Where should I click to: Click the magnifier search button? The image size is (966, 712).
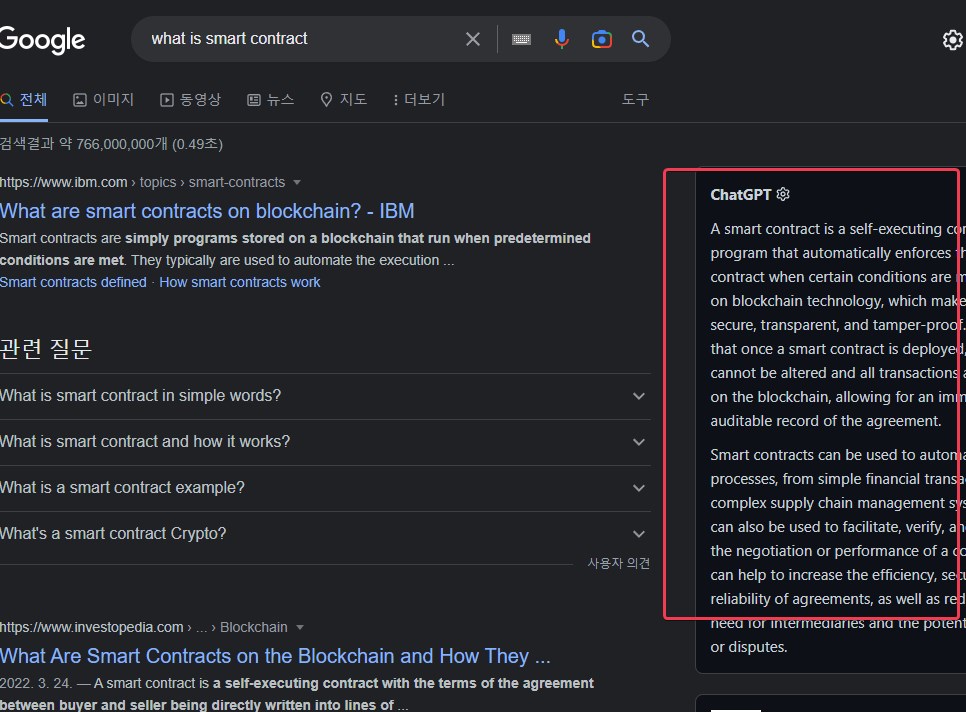click(x=640, y=39)
